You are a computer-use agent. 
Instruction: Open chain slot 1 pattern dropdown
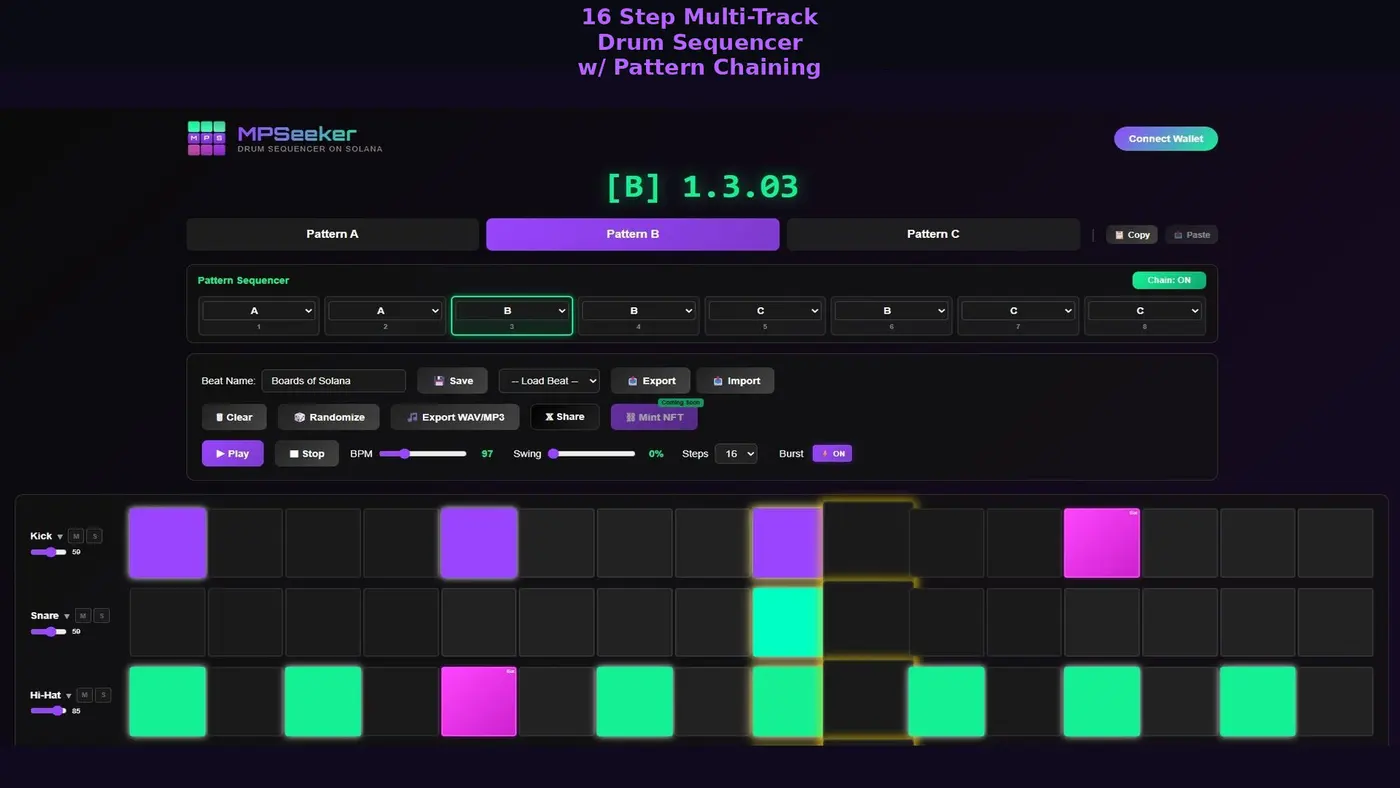(x=258, y=311)
